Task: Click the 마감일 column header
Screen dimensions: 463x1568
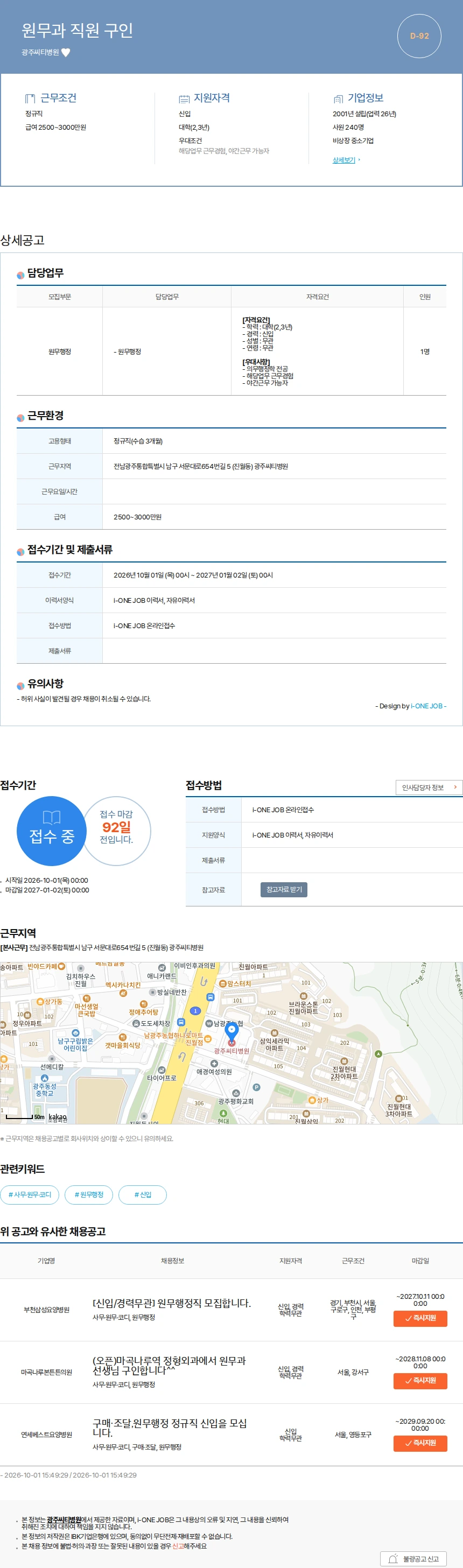Action: [x=420, y=1261]
